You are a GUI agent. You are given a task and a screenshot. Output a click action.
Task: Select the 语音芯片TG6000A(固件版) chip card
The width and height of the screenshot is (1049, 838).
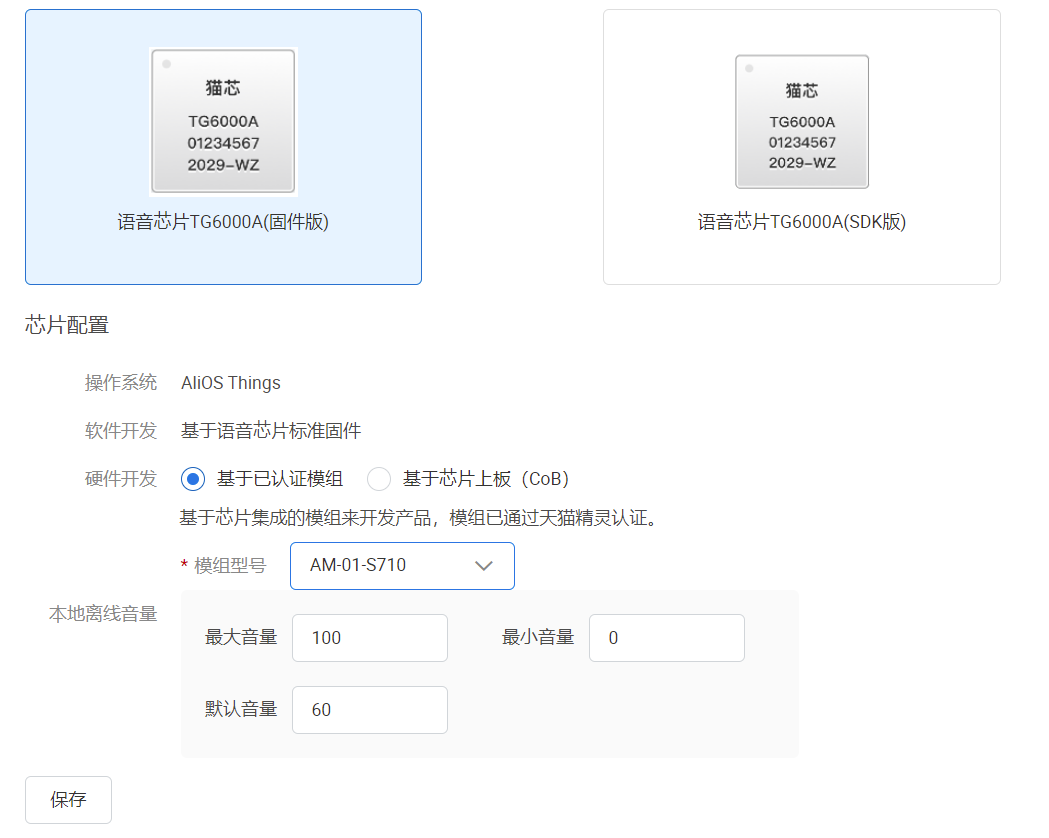point(223,147)
